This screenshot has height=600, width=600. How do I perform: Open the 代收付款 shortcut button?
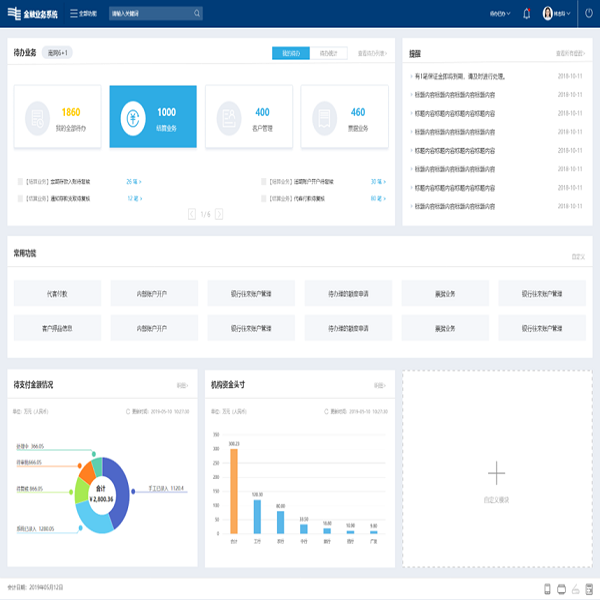[57, 293]
